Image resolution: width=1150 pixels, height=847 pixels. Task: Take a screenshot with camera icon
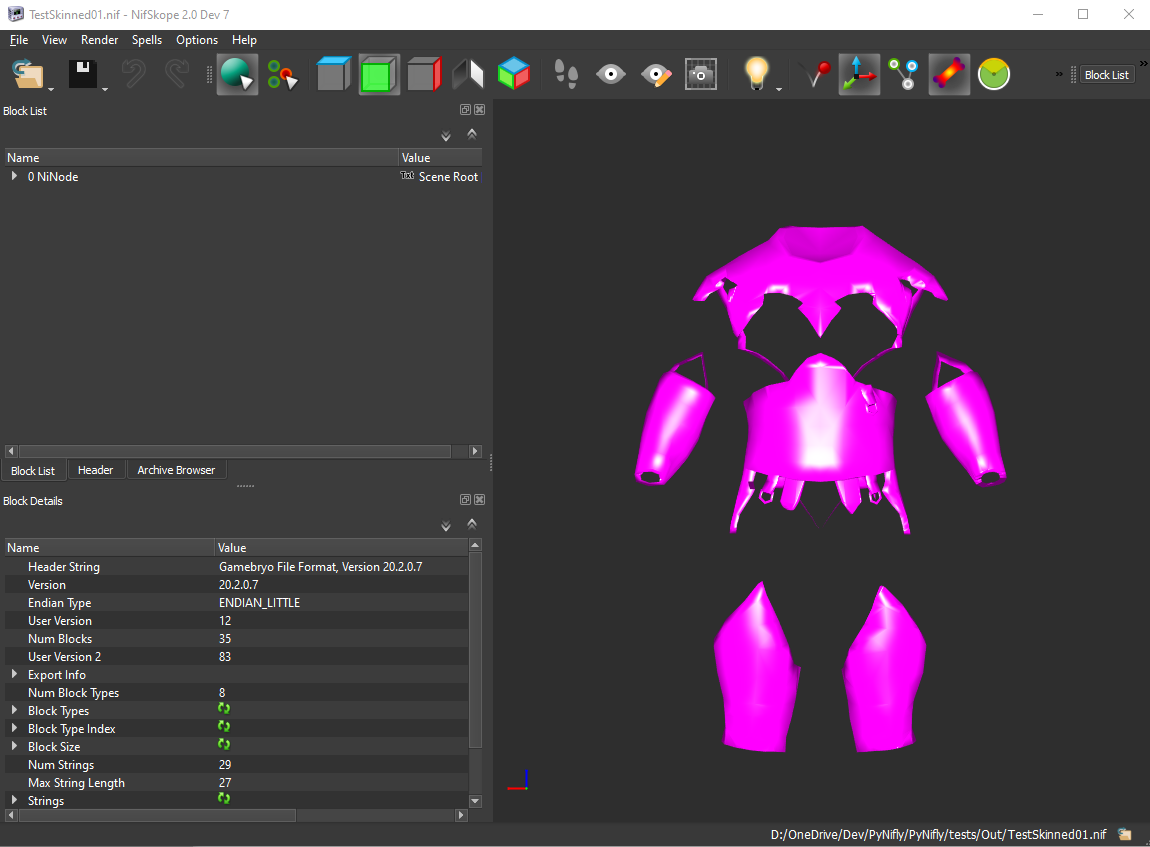pyautogui.click(x=700, y=74)
